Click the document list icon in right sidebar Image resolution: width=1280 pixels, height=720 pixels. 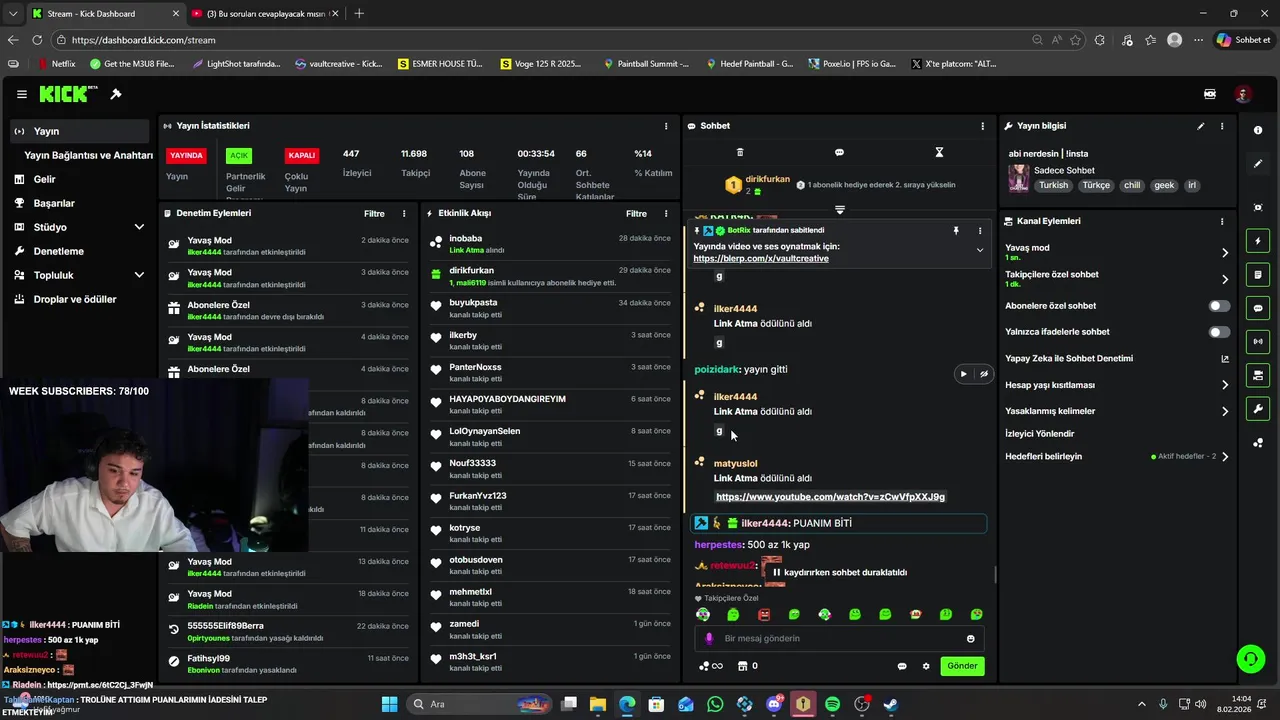[x=1258, y=275]
